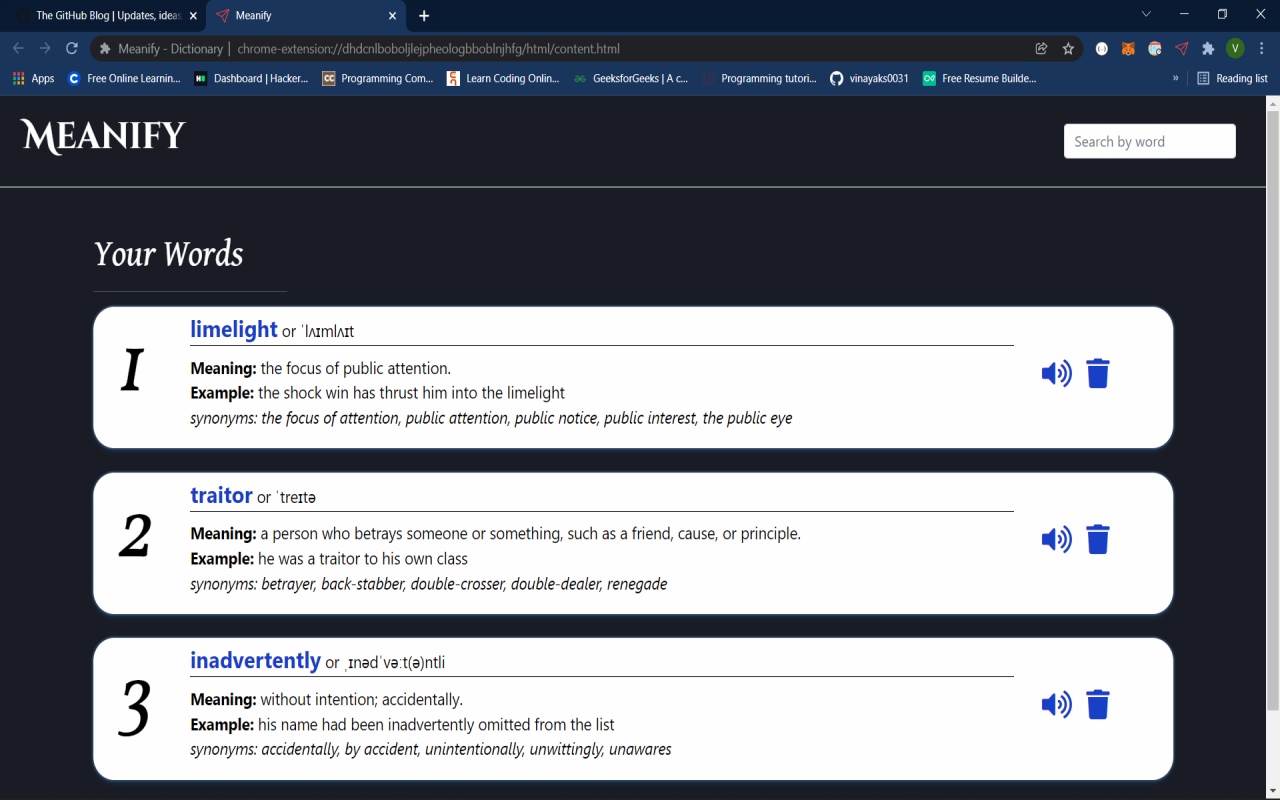The width and height of the screenshot is (1280, 800).
Task: Close The GitHub Blog tab
Action: (x=193, y=16)
